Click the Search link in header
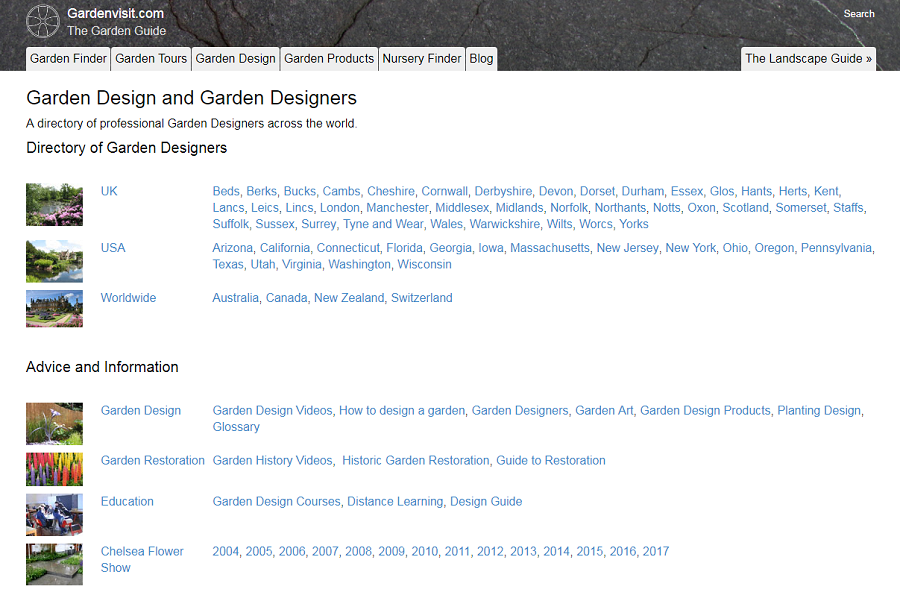 [859, 14]
